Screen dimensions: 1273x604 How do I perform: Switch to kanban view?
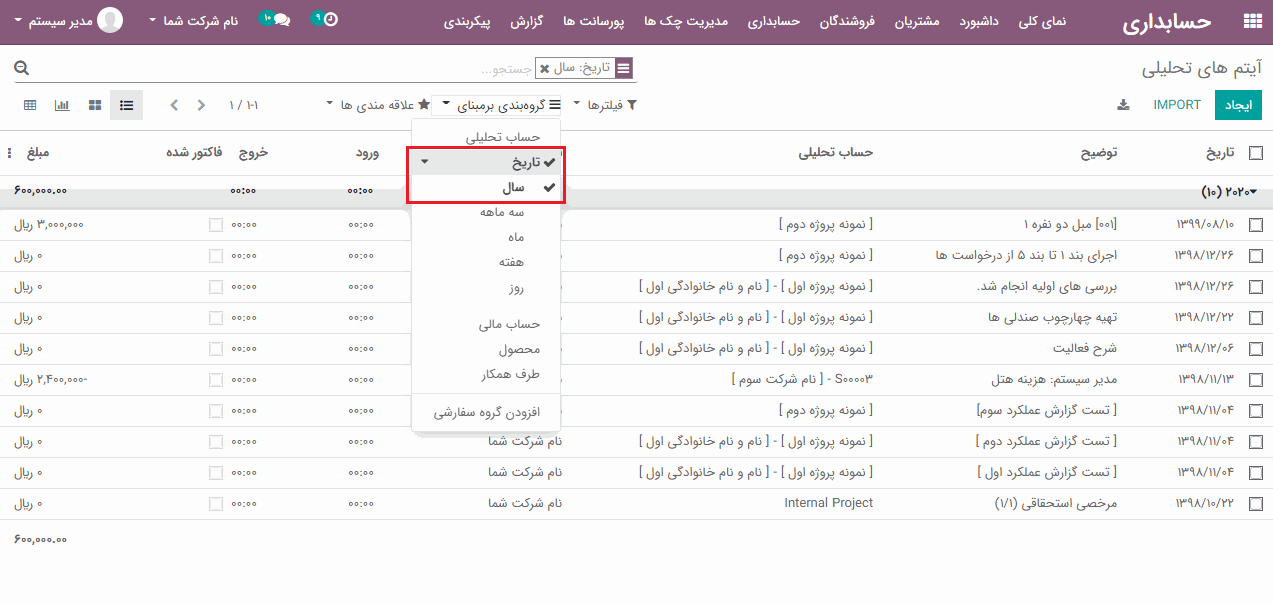coord(95,105)
